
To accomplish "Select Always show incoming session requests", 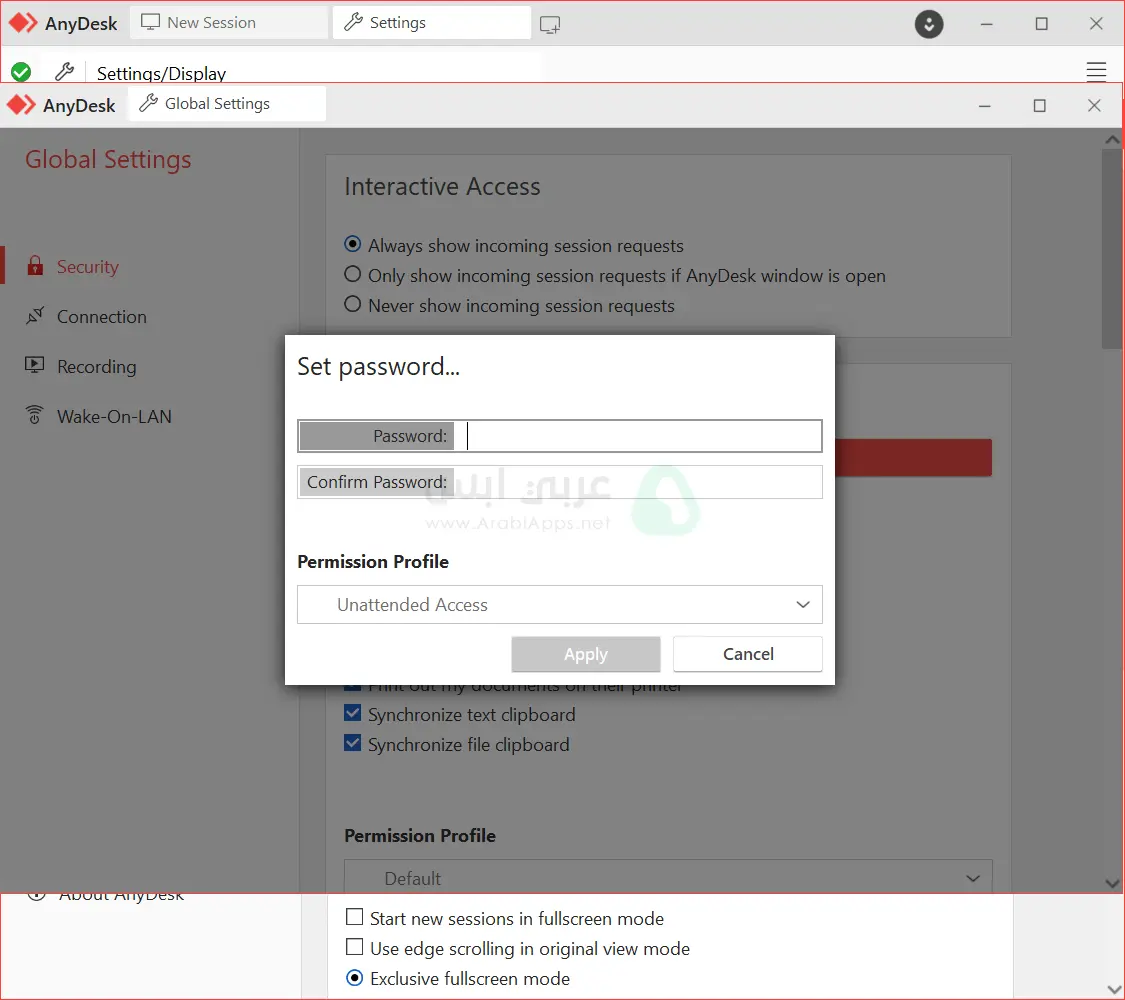I will pos(353,245).
